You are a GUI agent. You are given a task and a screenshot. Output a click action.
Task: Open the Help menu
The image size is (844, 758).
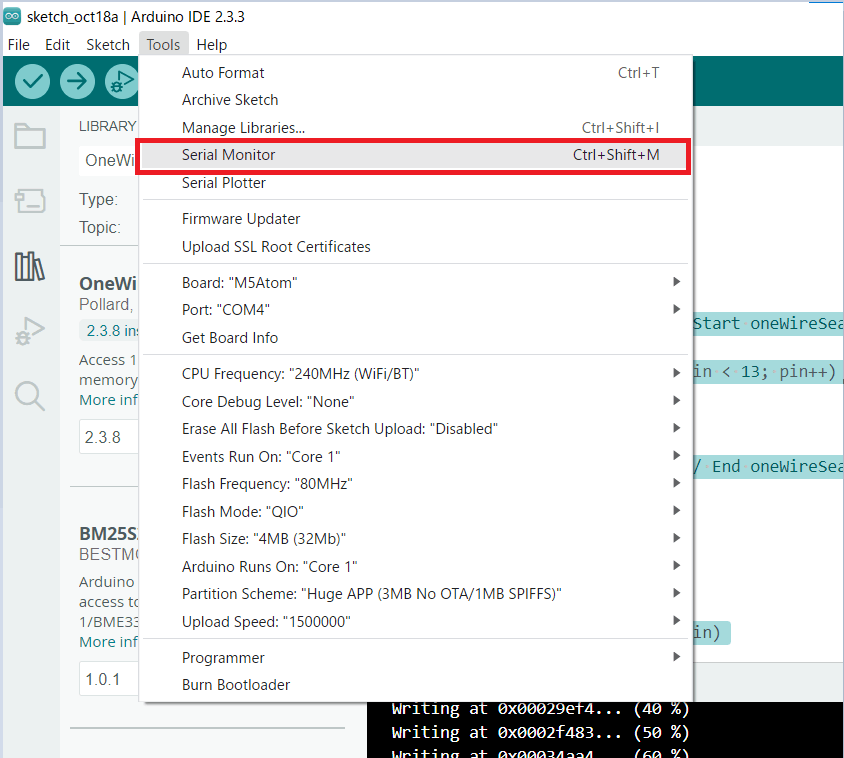(212, 45)
